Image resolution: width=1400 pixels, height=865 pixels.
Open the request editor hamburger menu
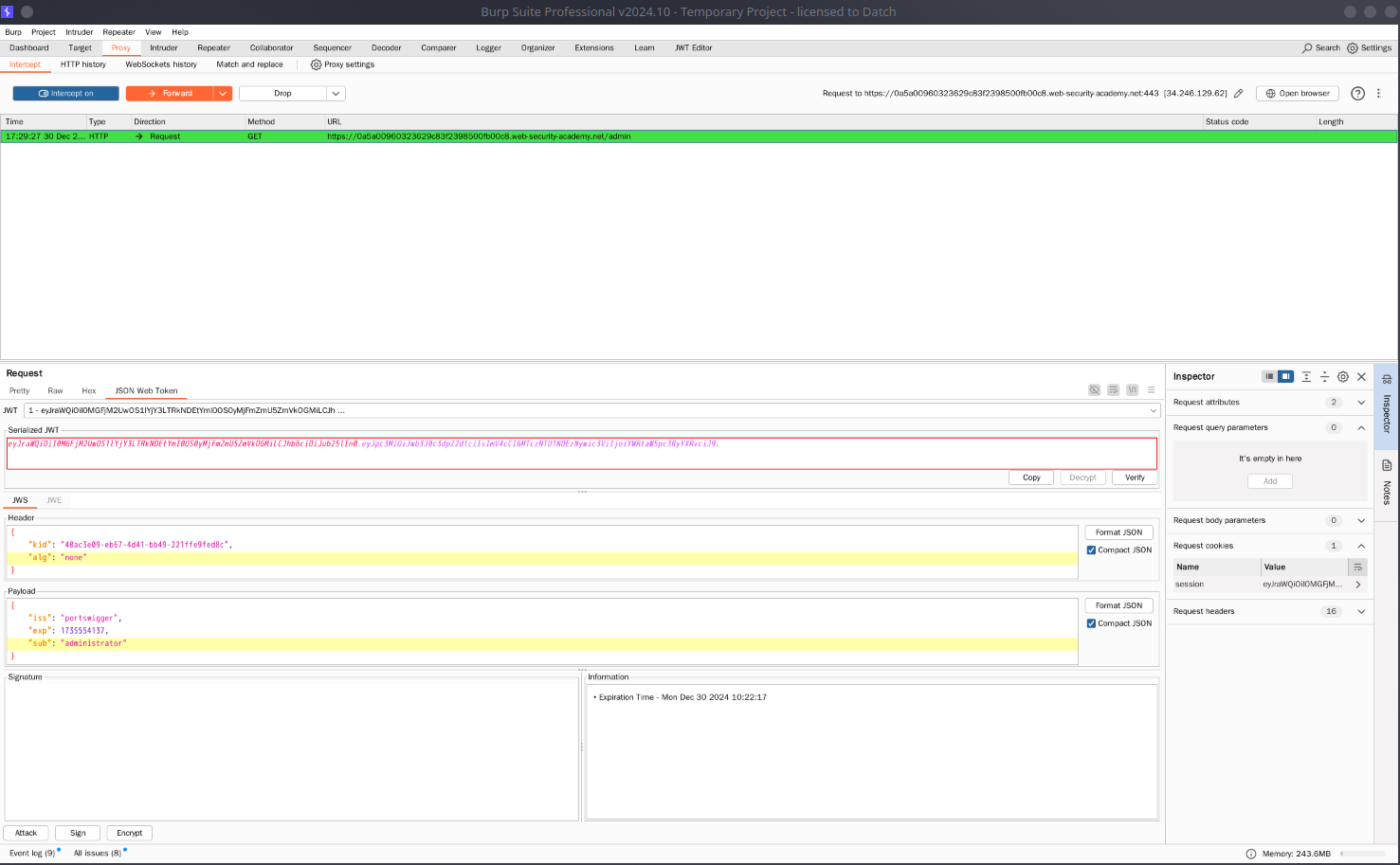(1151, 390)
